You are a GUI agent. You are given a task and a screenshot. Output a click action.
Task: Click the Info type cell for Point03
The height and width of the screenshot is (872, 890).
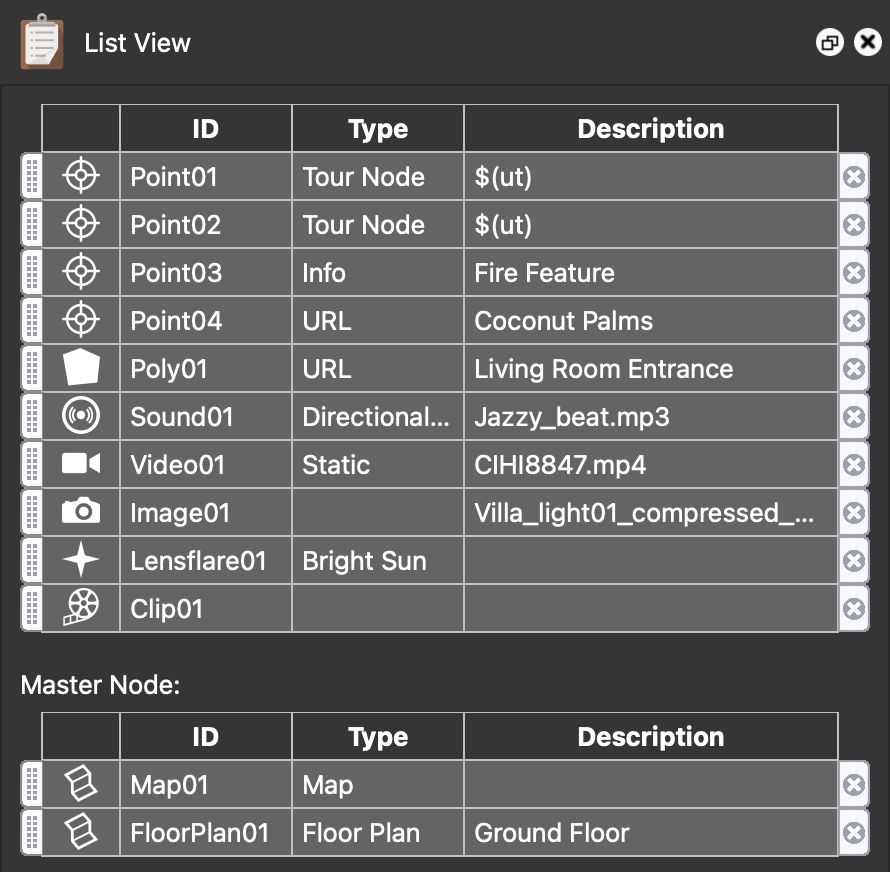pyautogui.click(x=377, y=272)
